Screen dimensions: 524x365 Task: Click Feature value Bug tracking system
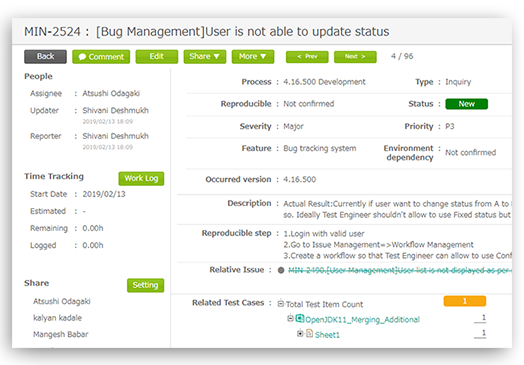coord(319,148)
